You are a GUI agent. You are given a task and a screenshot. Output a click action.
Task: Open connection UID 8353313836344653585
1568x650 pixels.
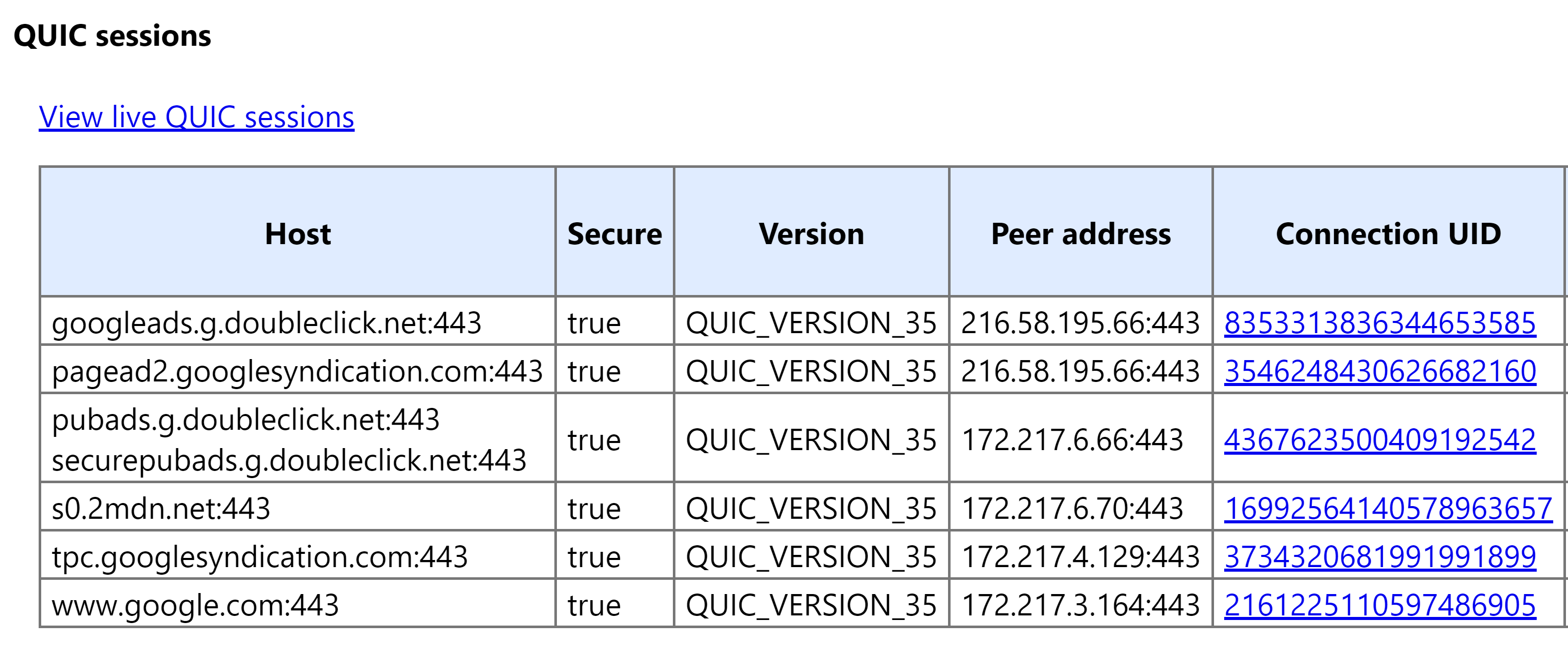[x=1380, y=322]
